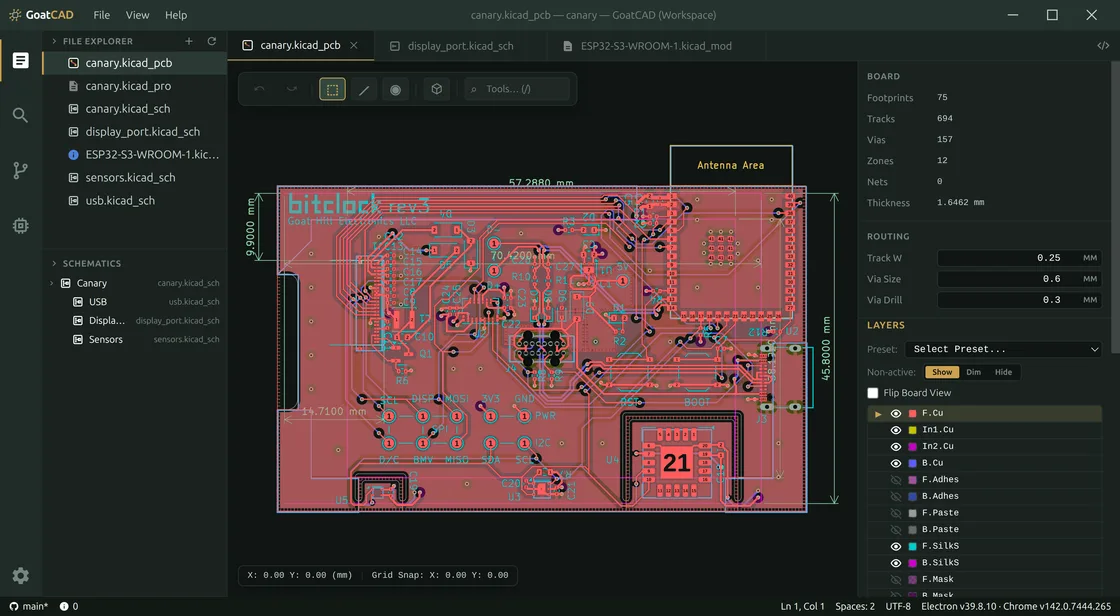Click the Track W input field
The width and height of the screenshot is (1120, 616).
coord(1019,258)
